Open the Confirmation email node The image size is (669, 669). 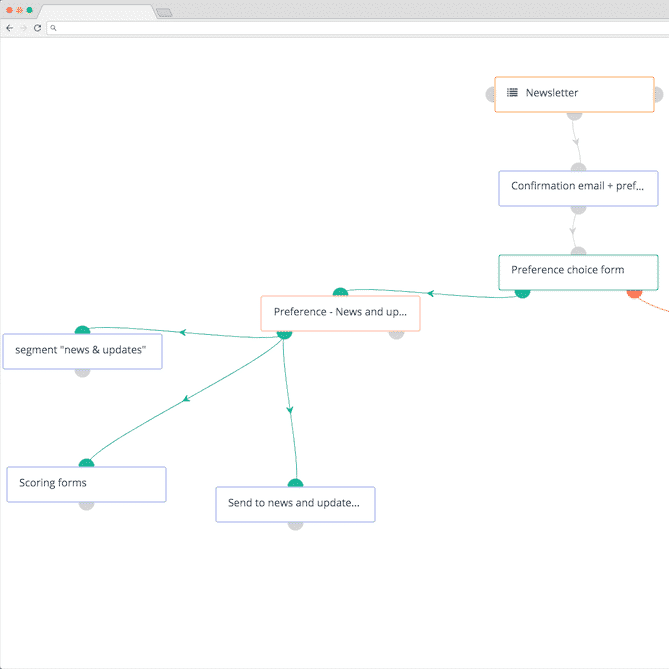pos(578,188)
